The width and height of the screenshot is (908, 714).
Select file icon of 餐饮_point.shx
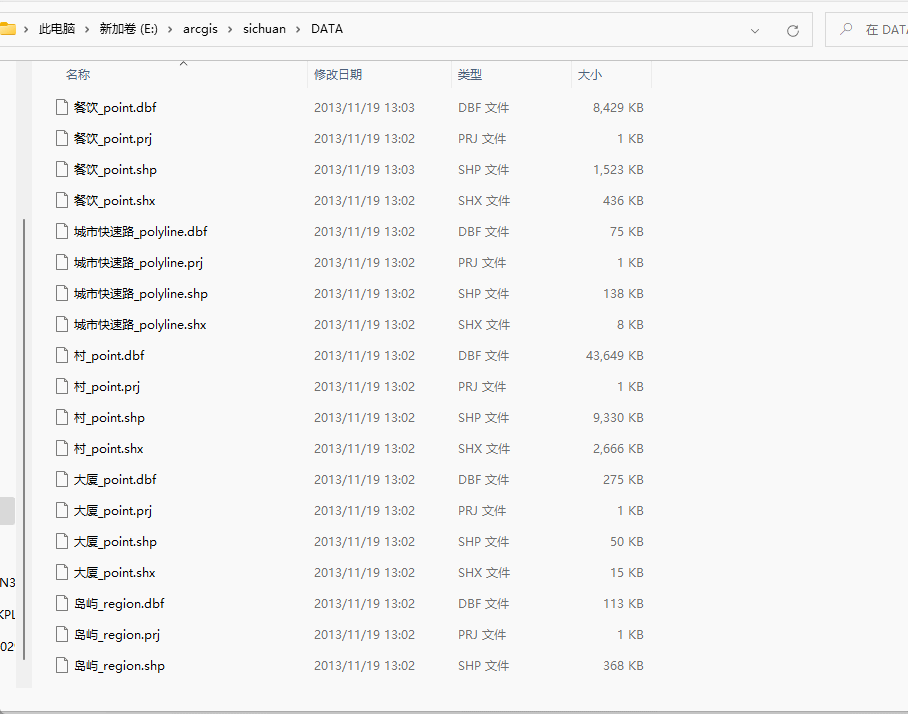(62, 200)
